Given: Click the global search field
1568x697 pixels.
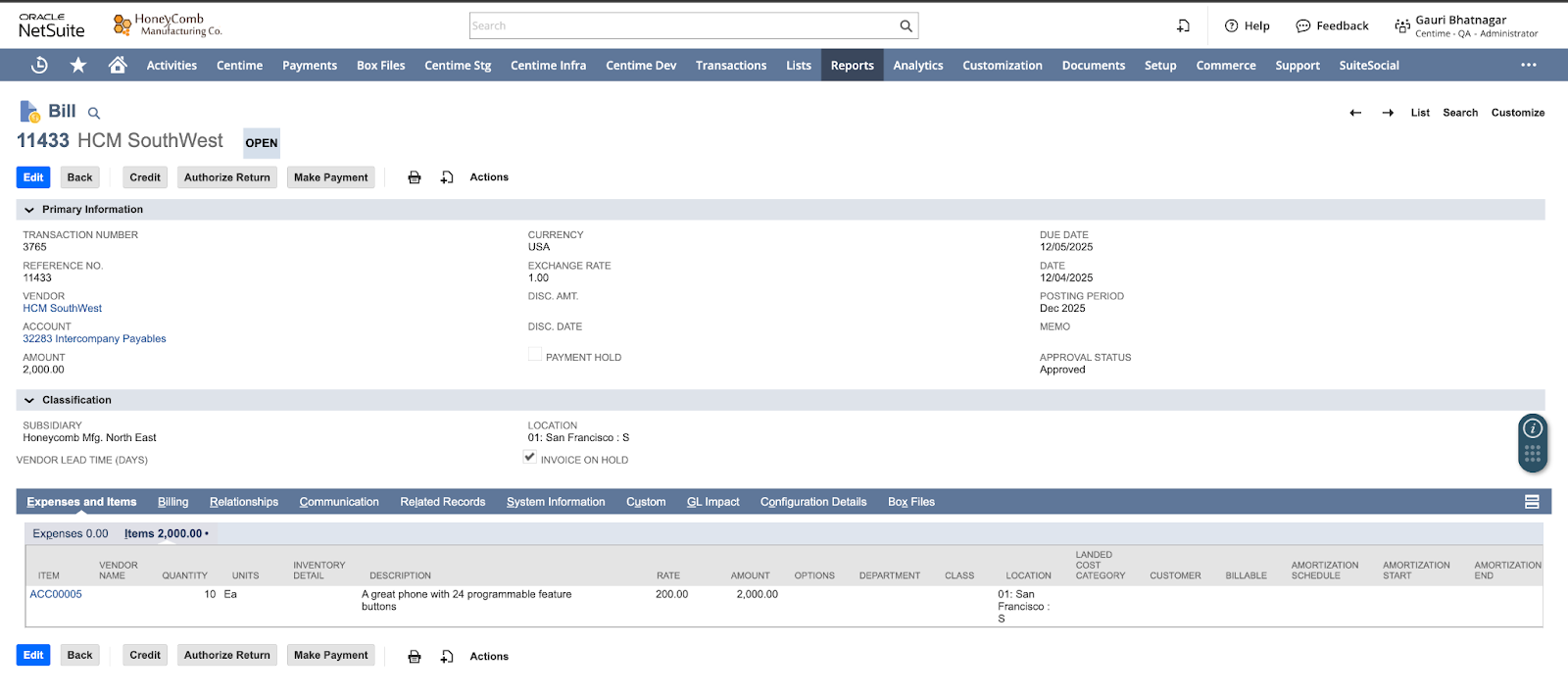Looking at the screenshot, I should (x=683, y=26).
